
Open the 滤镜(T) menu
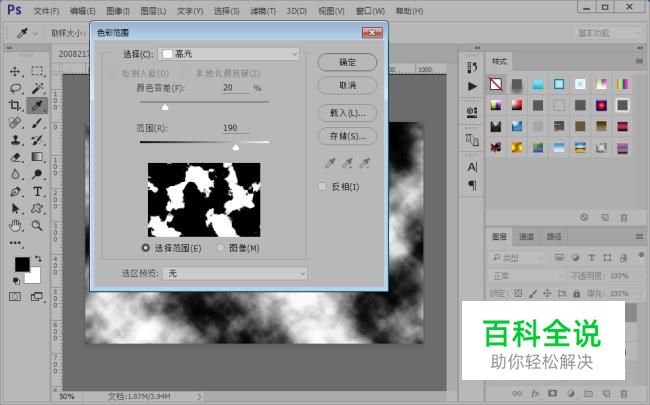coord(263,11)
